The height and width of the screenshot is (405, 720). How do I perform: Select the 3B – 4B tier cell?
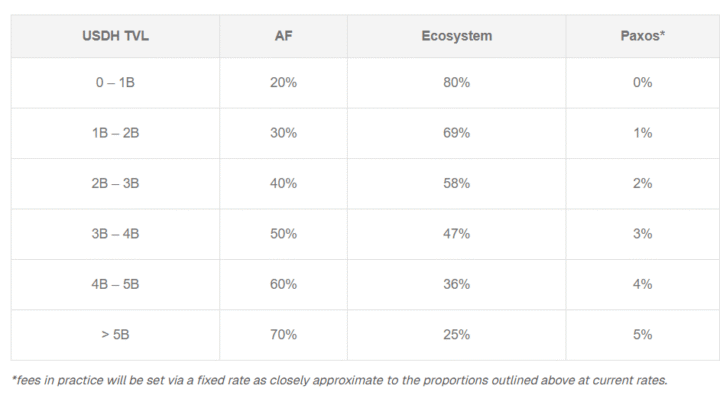tap(115, 234)
